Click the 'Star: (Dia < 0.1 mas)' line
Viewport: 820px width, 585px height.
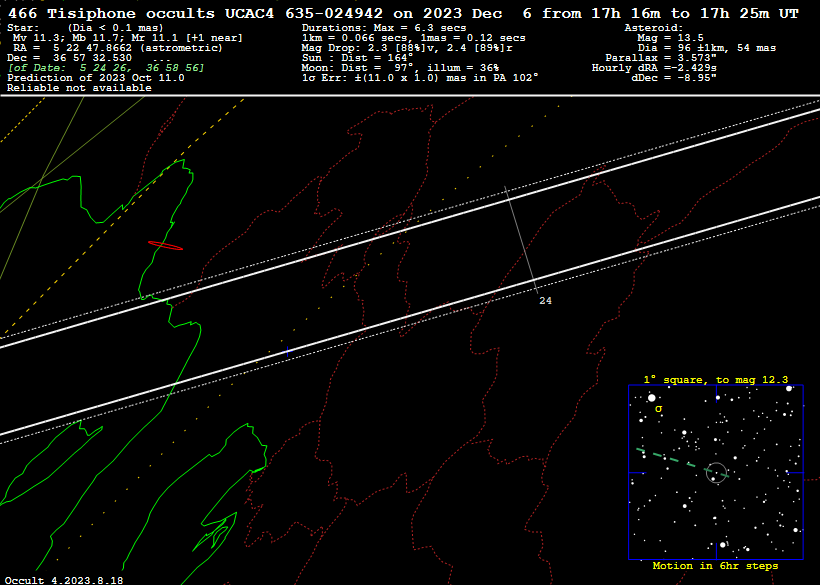[x=85, y=28]
